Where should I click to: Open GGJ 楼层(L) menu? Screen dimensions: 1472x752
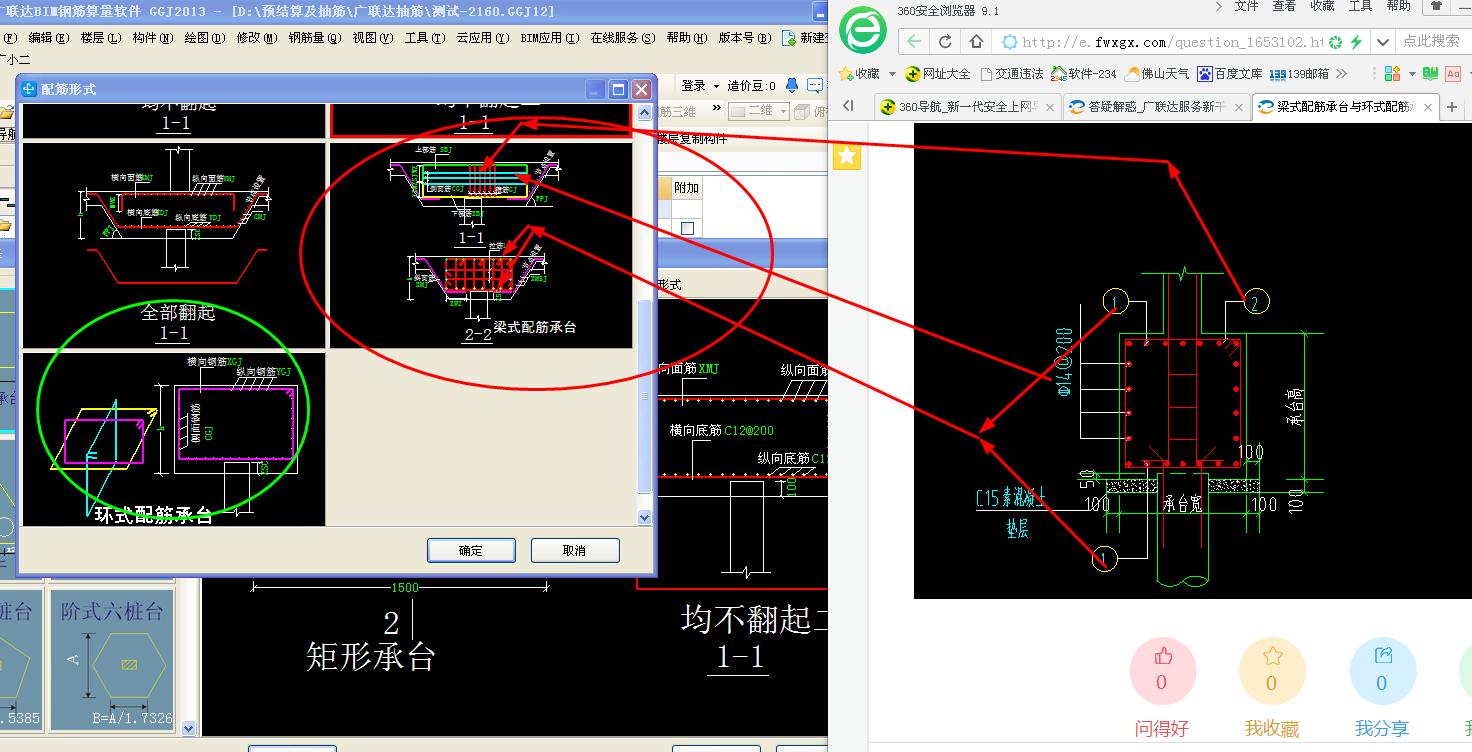[101, 38]
